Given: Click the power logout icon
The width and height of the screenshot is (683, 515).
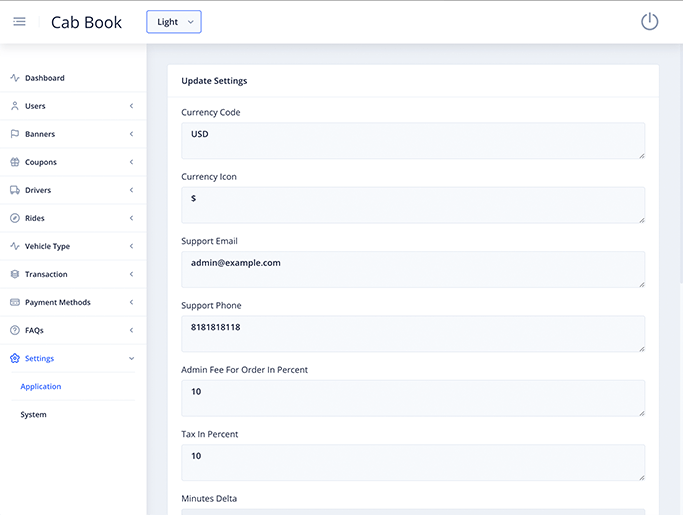Looking at the screenshot, I should [x=649, y=22].
